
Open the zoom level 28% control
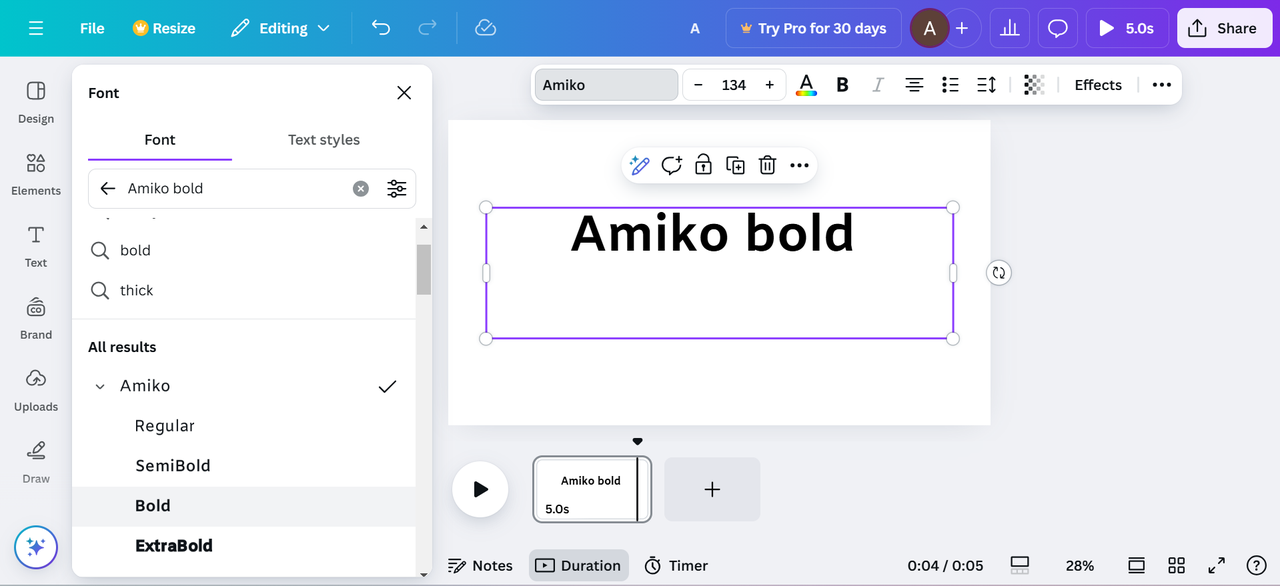point(1080,566)
